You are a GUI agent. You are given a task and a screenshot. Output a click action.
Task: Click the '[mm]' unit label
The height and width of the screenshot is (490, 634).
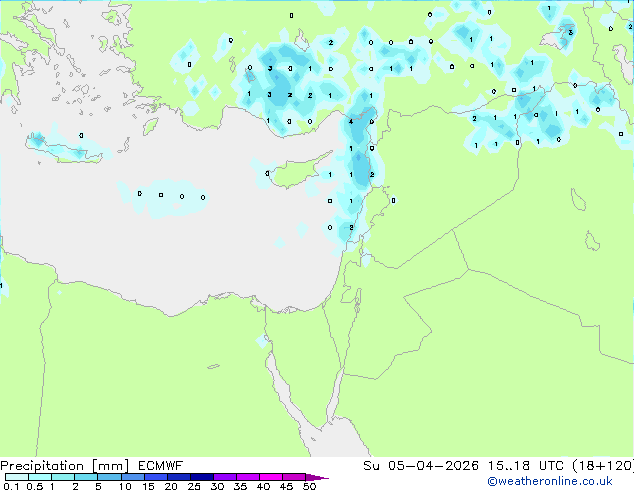(111, 466)
